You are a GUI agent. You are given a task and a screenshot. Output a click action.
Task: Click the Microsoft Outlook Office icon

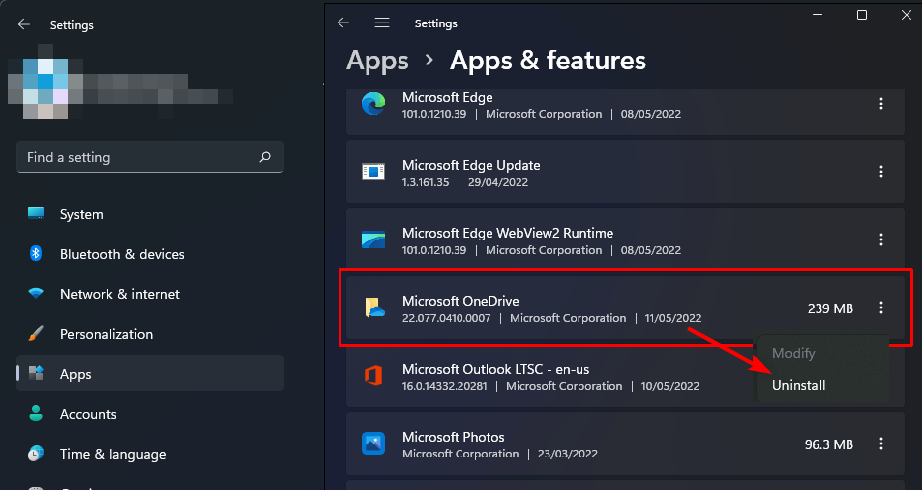(x=373, y=375)
